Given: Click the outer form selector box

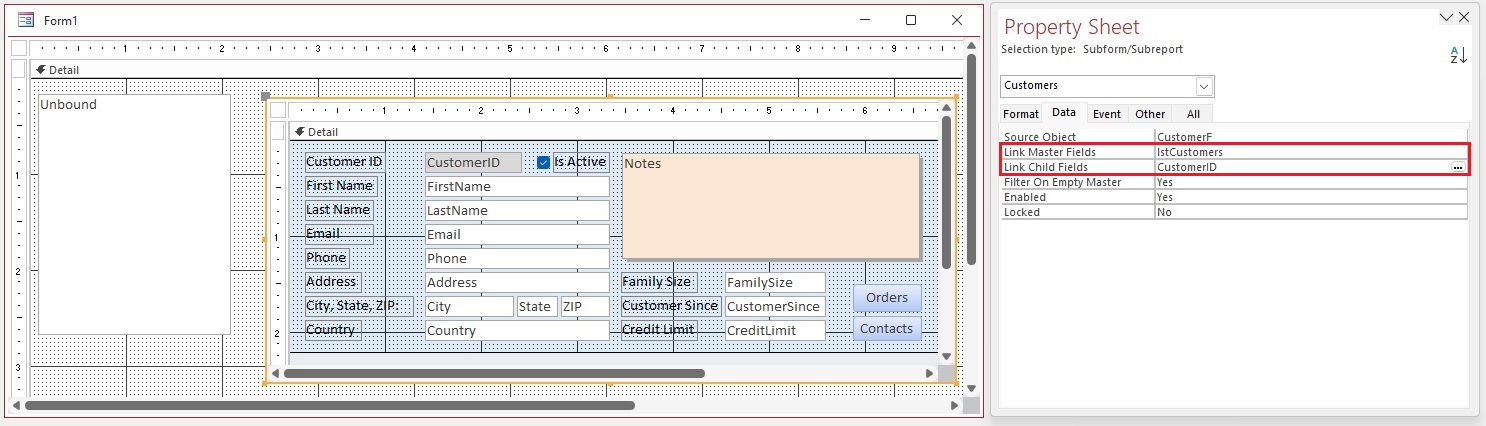Looking at the screenshot, I should pyautogui.click(x=19, y=48).
